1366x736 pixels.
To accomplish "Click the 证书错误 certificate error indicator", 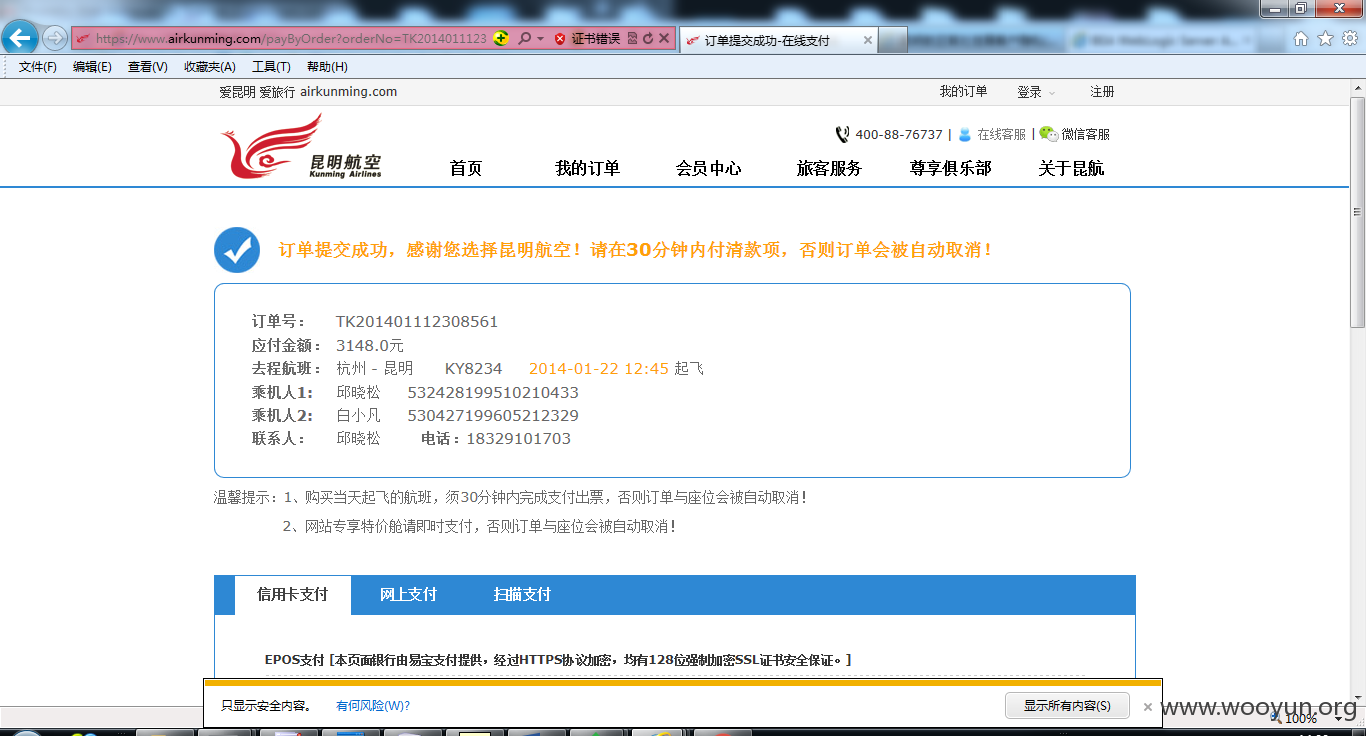I will coord(588,39).
